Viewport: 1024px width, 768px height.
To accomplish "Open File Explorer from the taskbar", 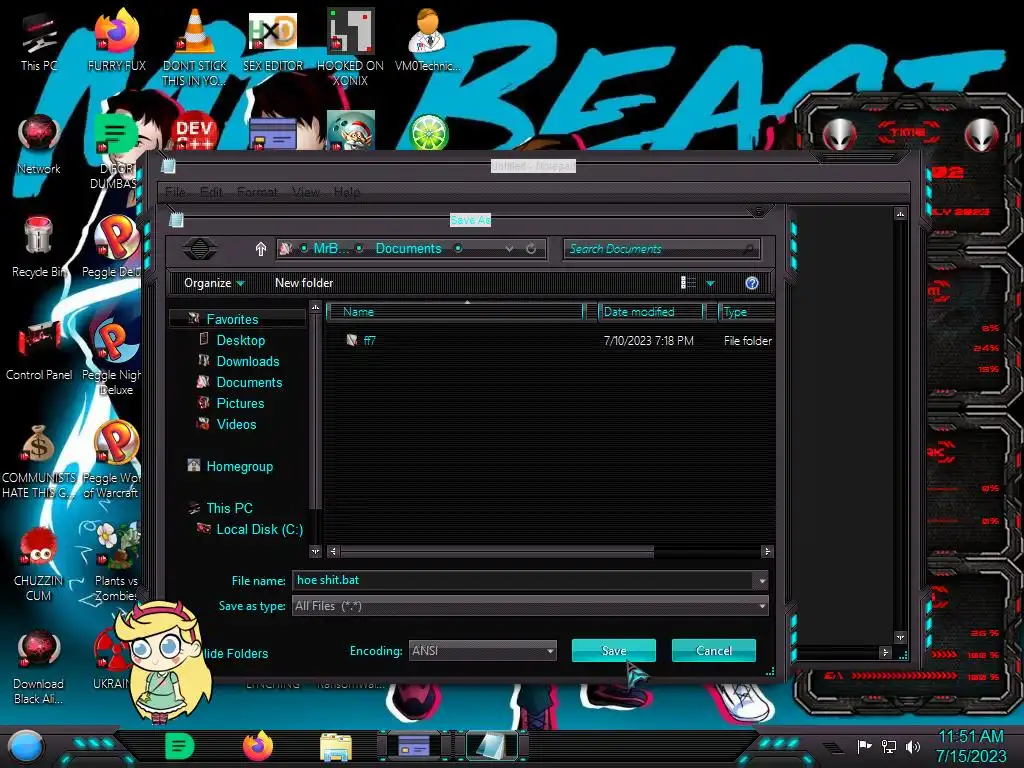I will (x=336, y=746).
